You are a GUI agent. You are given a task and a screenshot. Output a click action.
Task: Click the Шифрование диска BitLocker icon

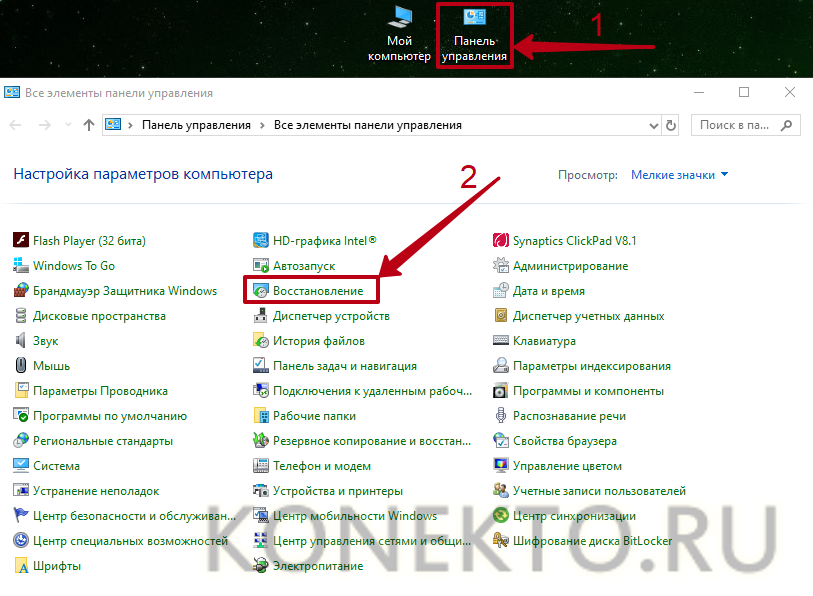[x=502, y=541]
